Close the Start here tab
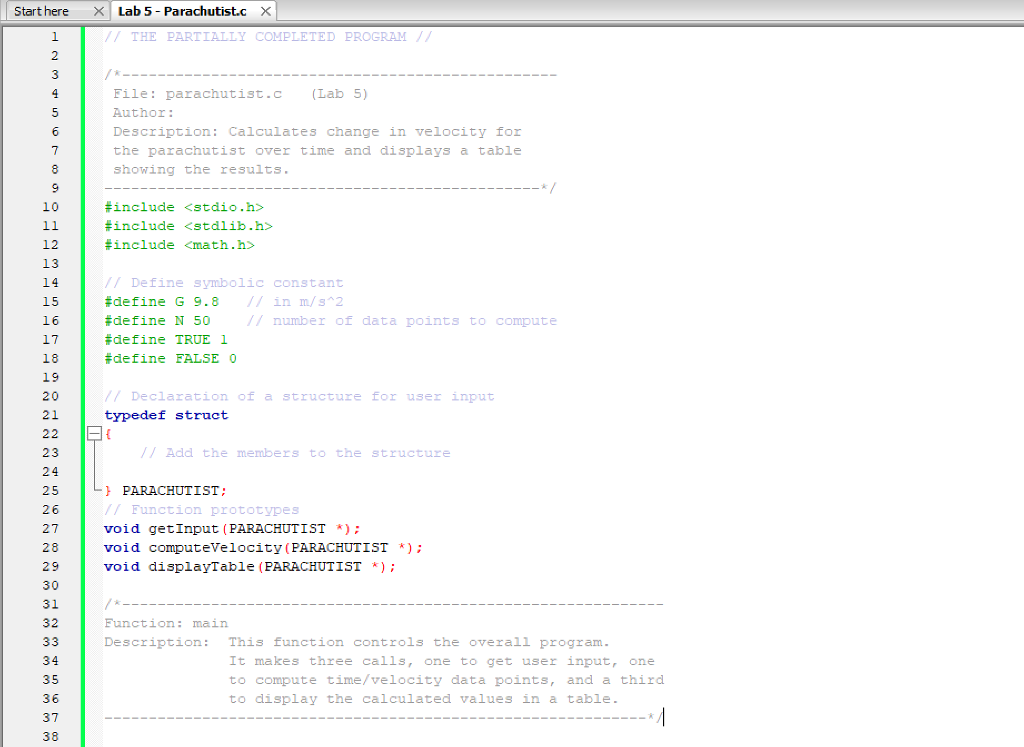 pyautogui.click(x=97, y=13)
